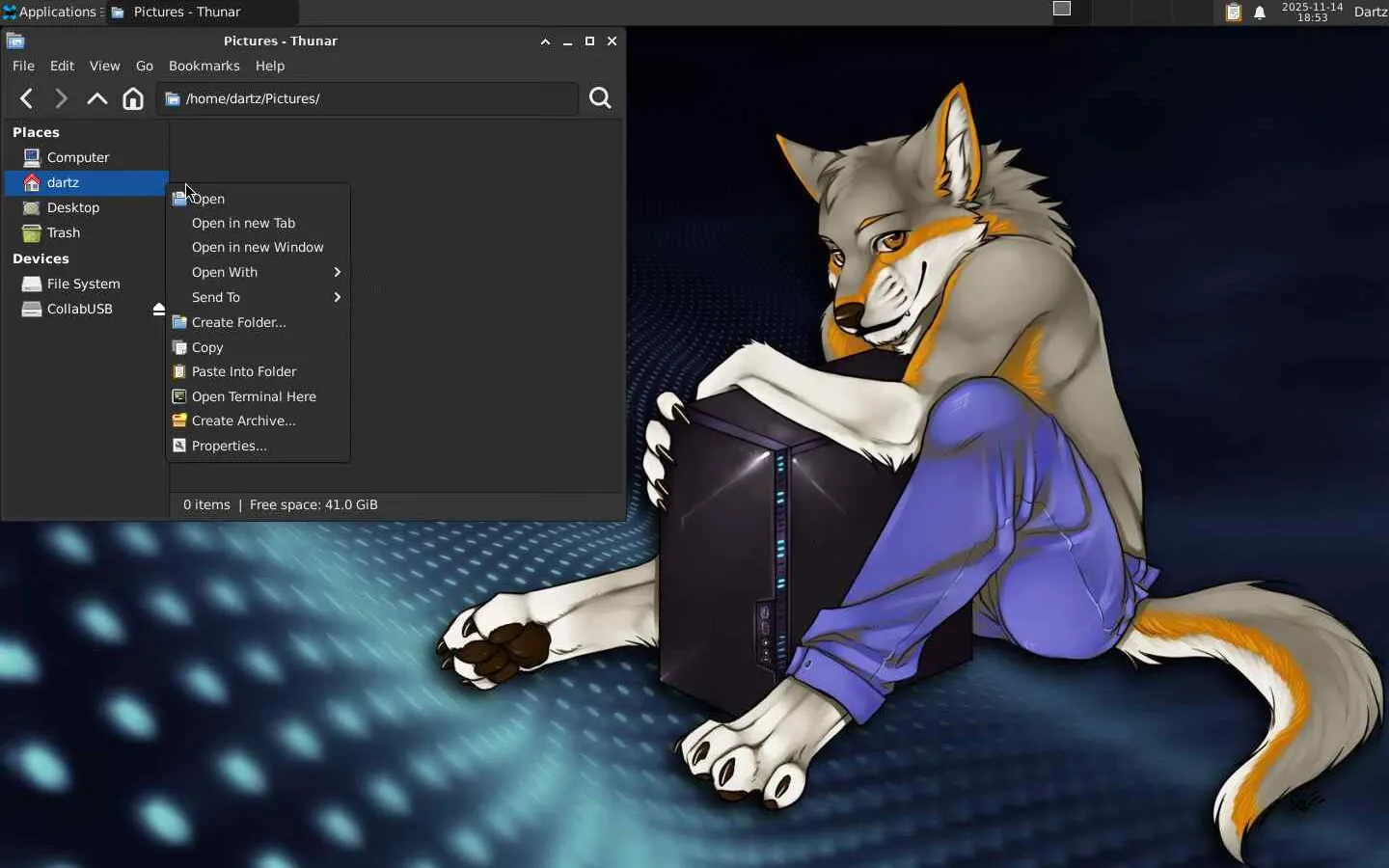Screen dimensions: 1389x868
Task: Open the Bookmarks menu
Action: click(204, 66)
